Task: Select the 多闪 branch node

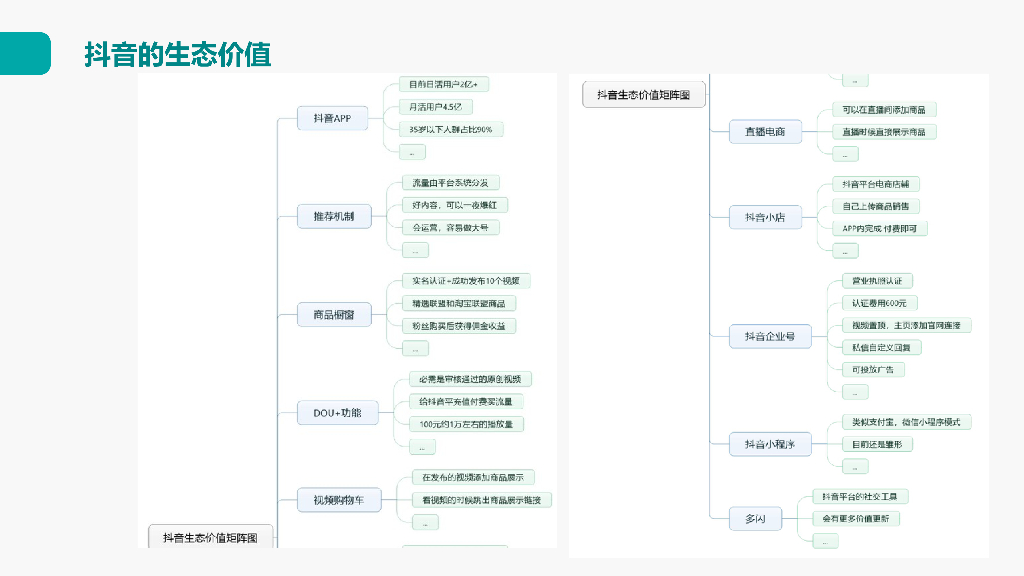Action: pyautogui.click(x=756, y=519)
